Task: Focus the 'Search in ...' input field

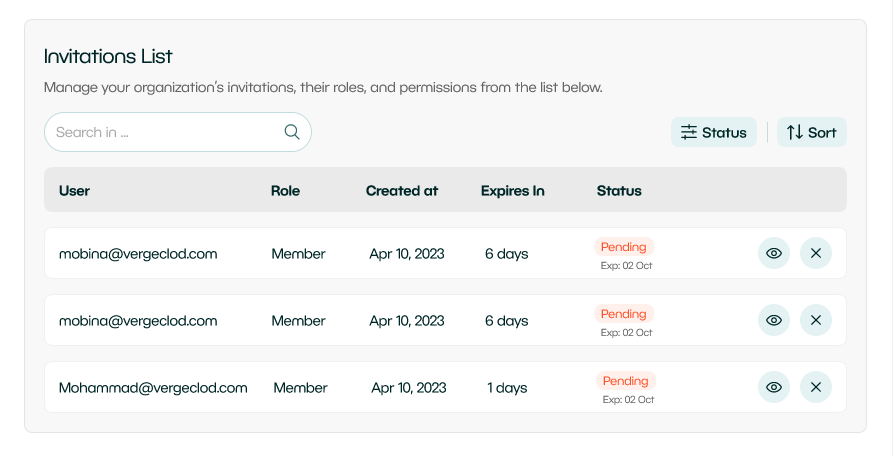Action: point(165,132)
